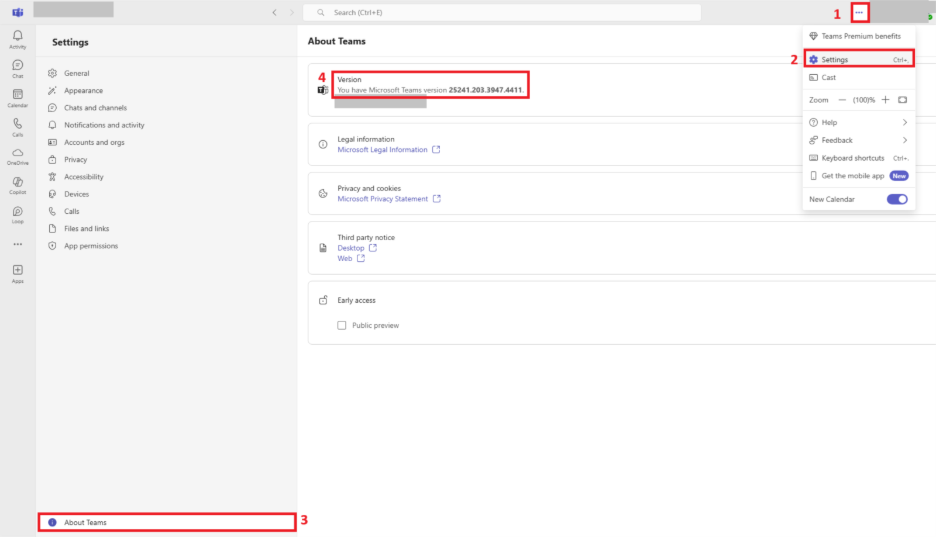The height and width of the screenshot is (537, 936).
Task: Click the Get the mobile app phone icon
Action: 813,175
